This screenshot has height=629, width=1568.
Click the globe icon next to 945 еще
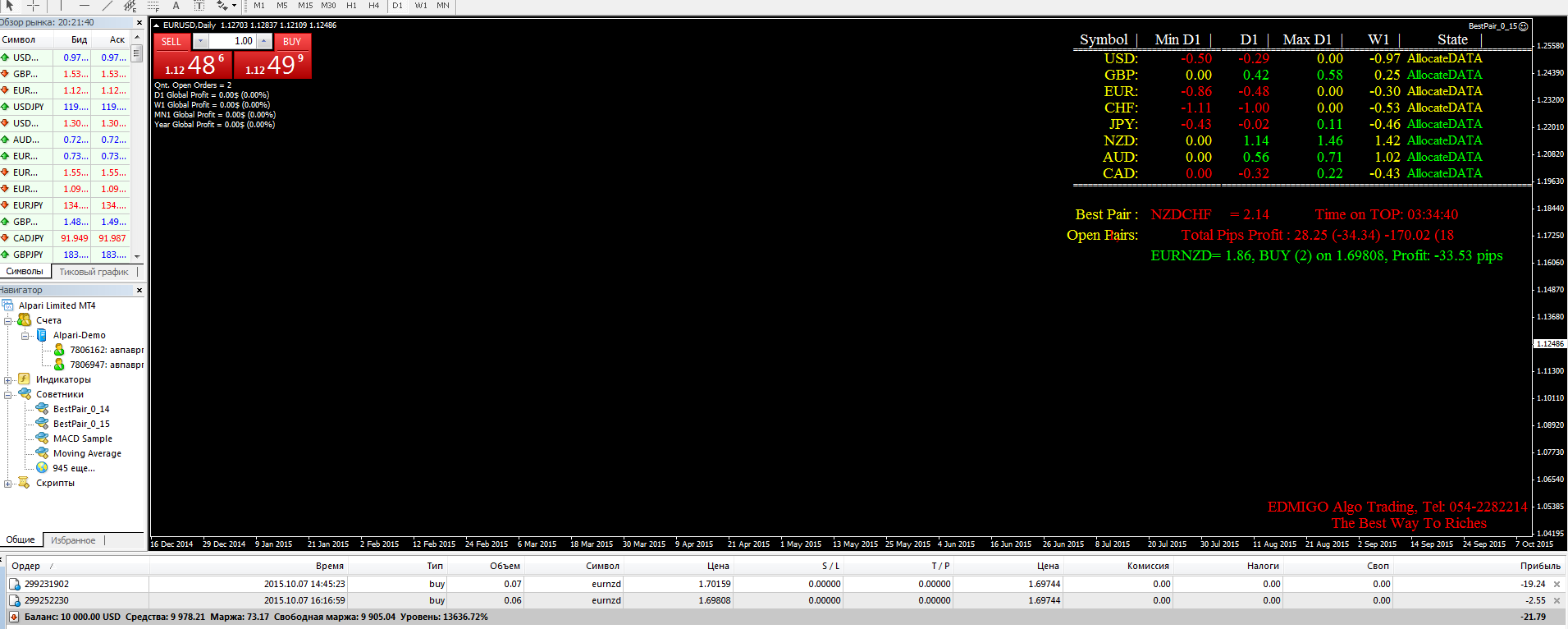[42, 468]
